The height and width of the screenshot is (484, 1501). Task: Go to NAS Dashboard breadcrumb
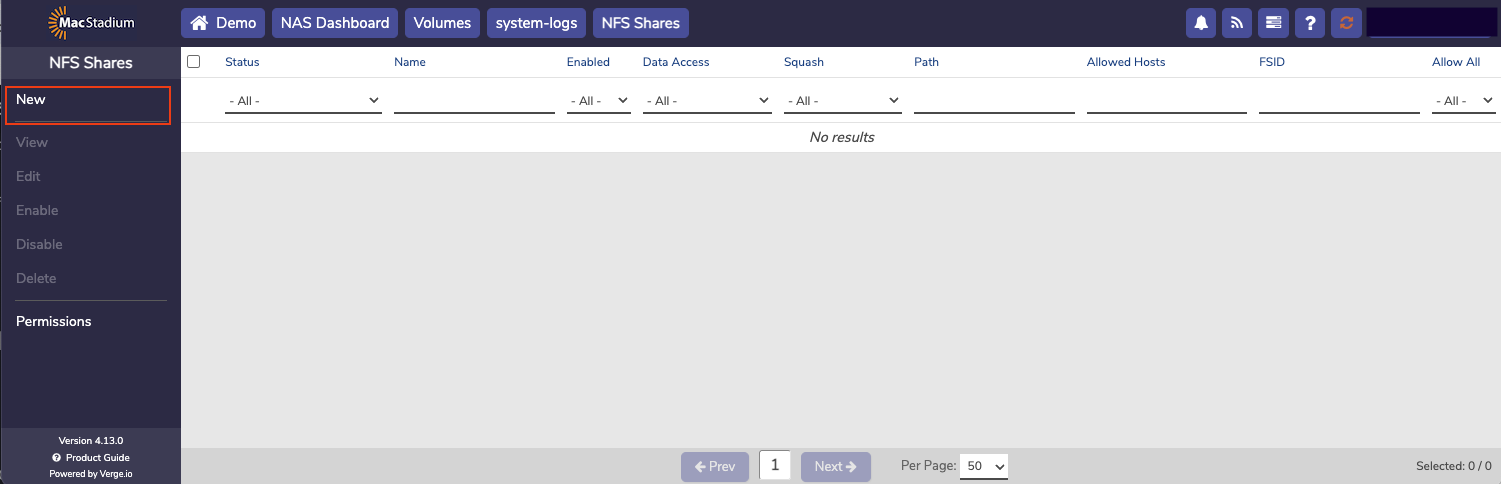click(x=335, y=23)
